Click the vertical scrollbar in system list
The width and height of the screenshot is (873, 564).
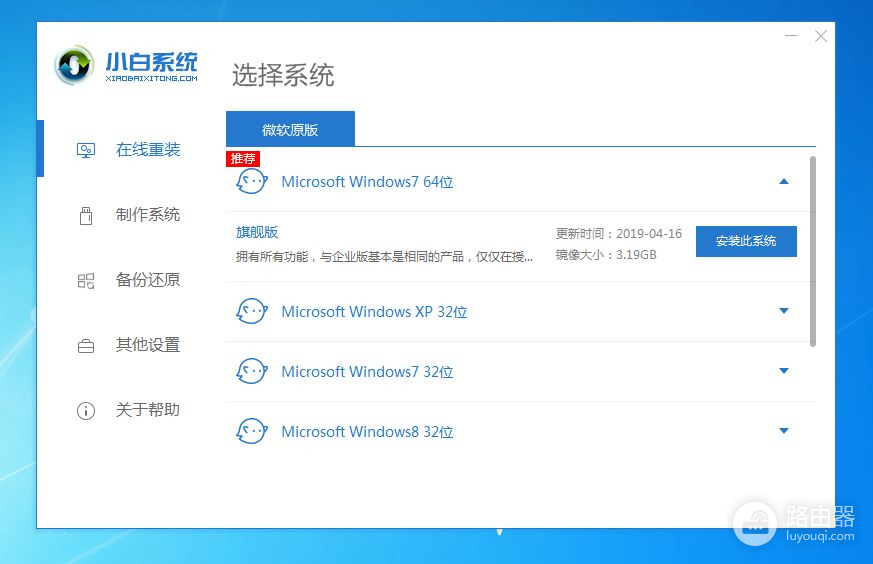click(x=812, y=250)
